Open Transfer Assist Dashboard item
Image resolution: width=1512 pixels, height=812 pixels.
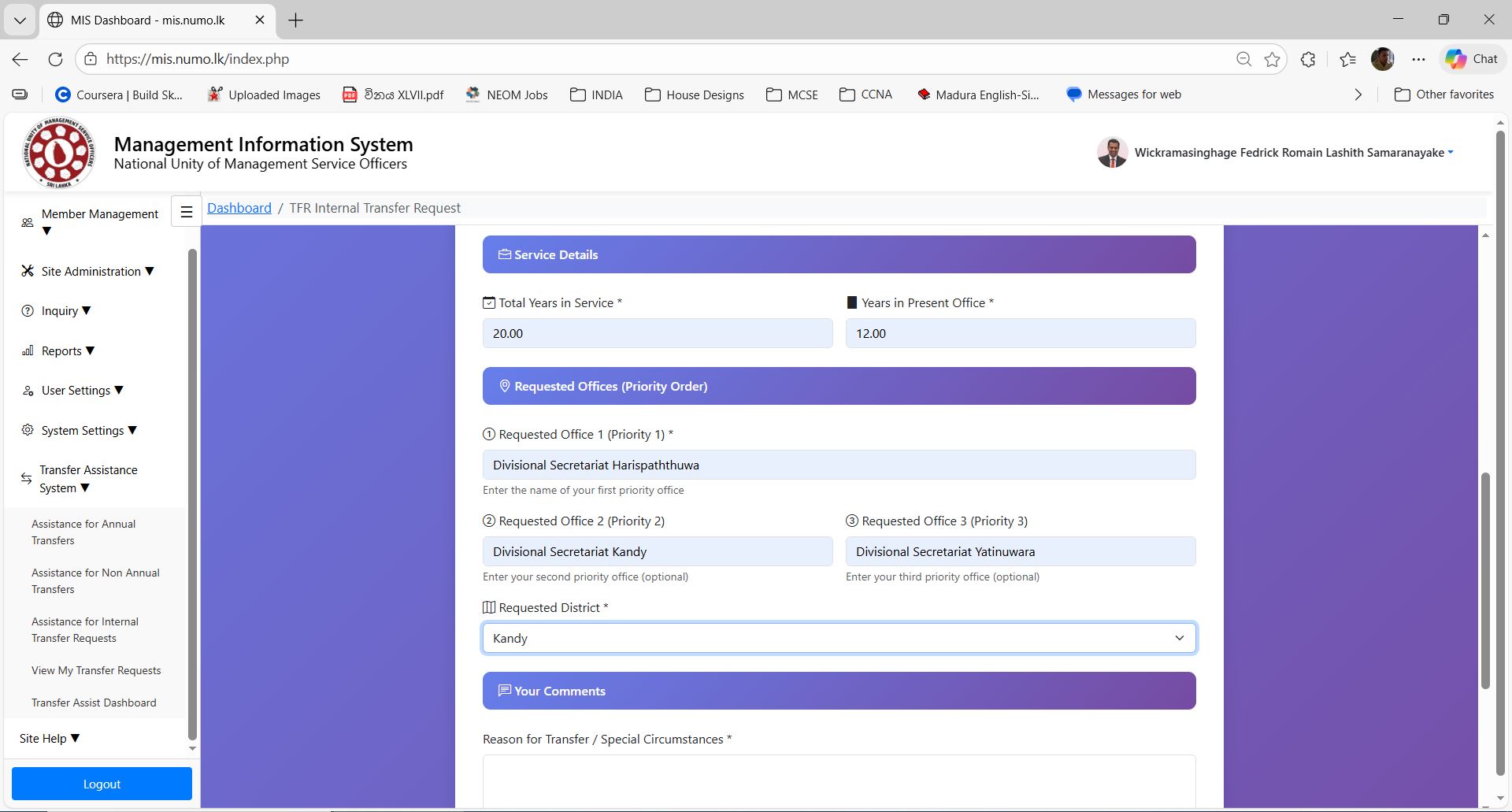(x=94, y=703)
